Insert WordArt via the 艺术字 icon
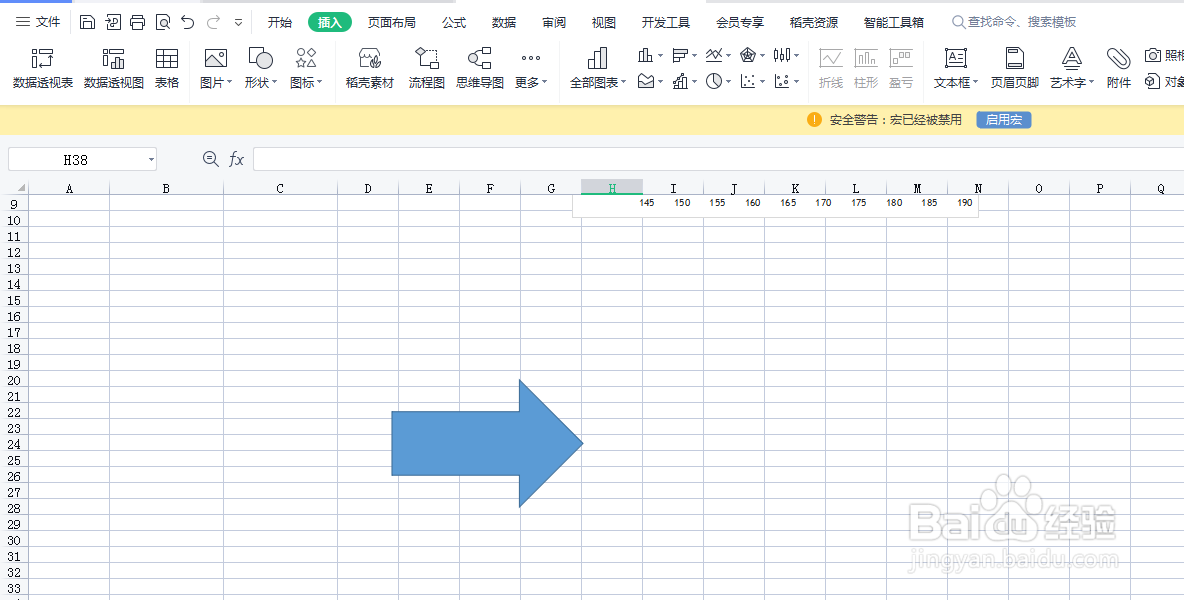The height and width of the screenshot is (600, 1184). click(x=1068, y=68)
